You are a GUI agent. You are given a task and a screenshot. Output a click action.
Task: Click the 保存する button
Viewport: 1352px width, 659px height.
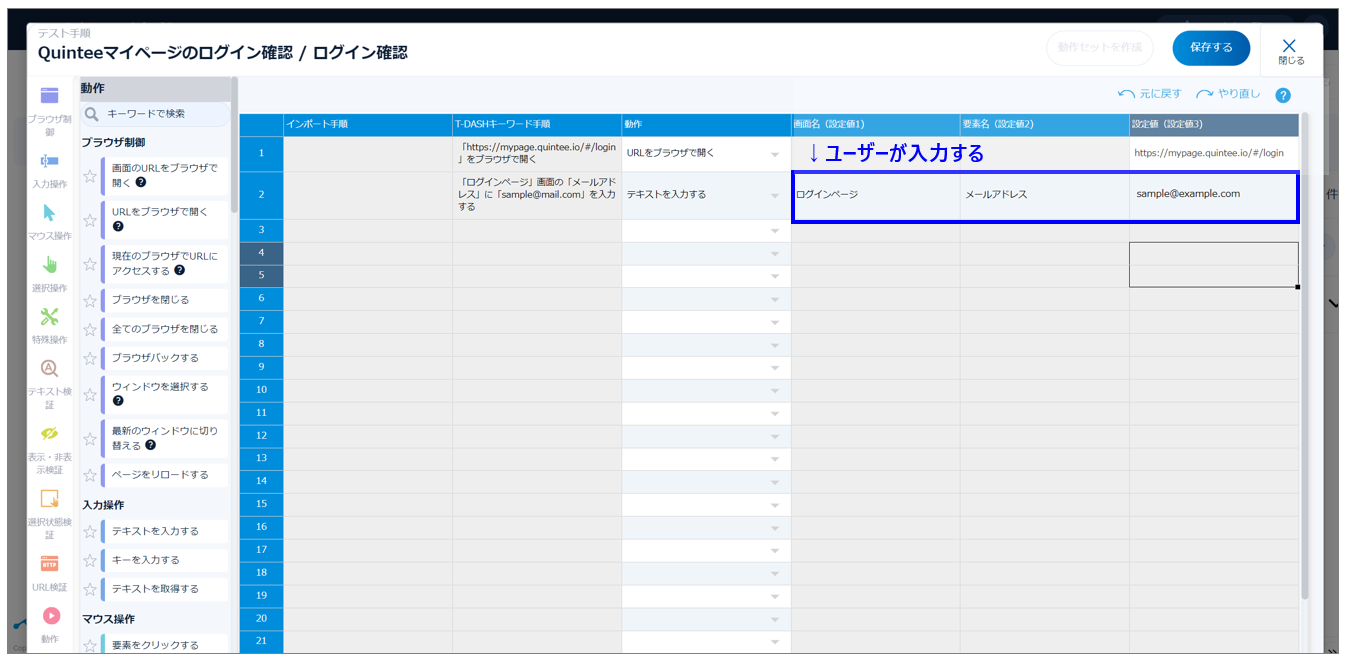tap(1210, 47)
